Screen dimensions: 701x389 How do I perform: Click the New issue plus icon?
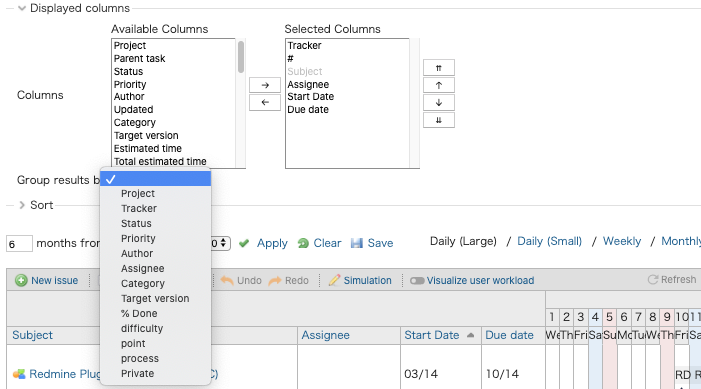click(x=21, y=280)
